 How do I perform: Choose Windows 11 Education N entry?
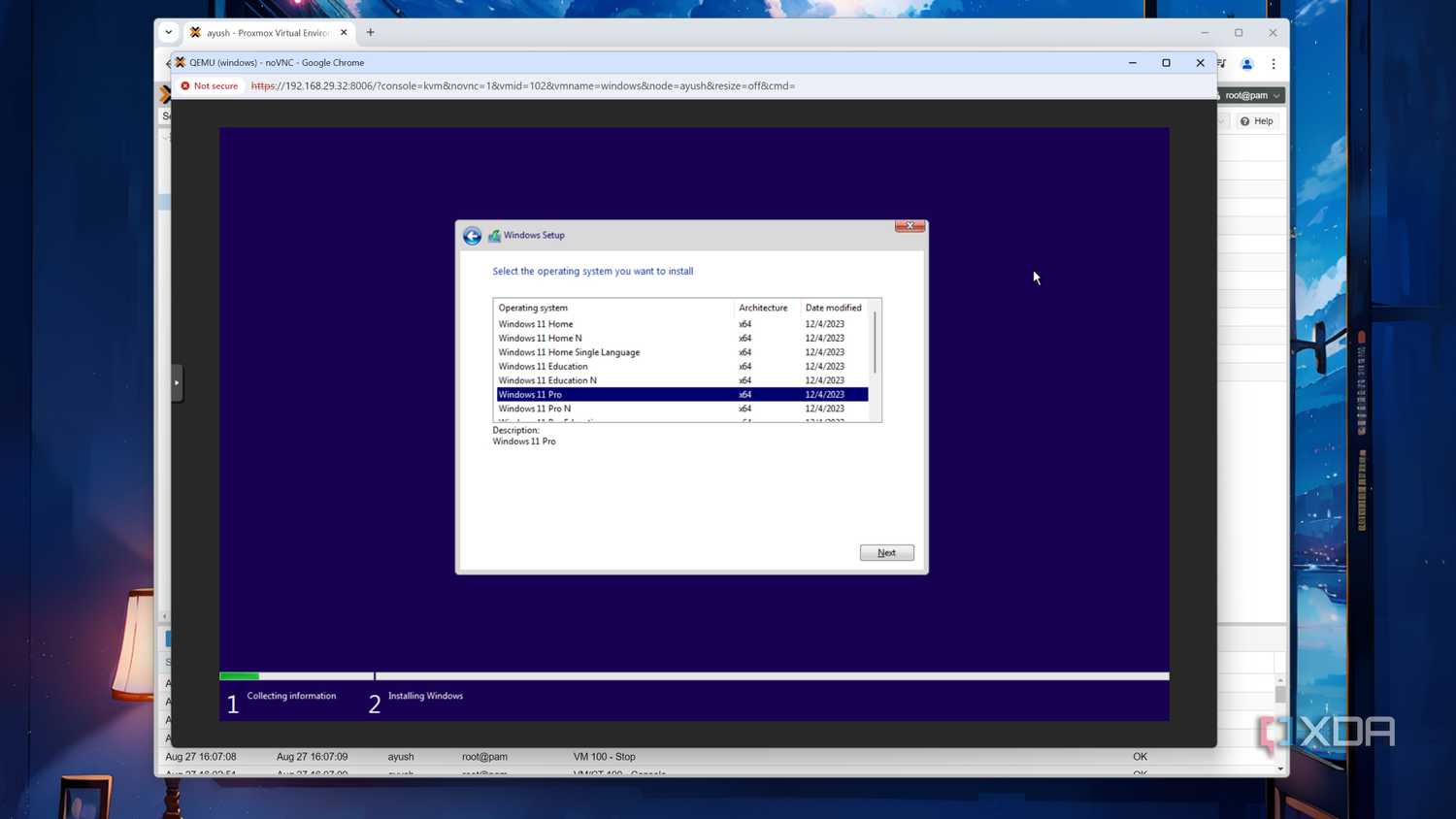pyautogui.click(x=681, y=380)
